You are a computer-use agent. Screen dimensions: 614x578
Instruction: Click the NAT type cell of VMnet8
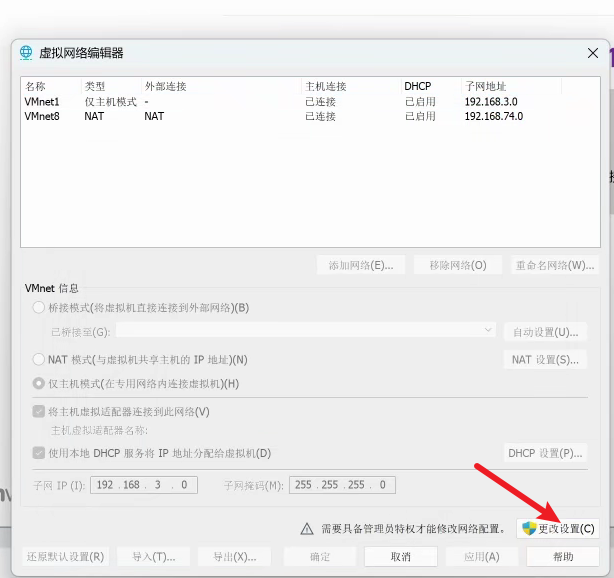point(94,116)
